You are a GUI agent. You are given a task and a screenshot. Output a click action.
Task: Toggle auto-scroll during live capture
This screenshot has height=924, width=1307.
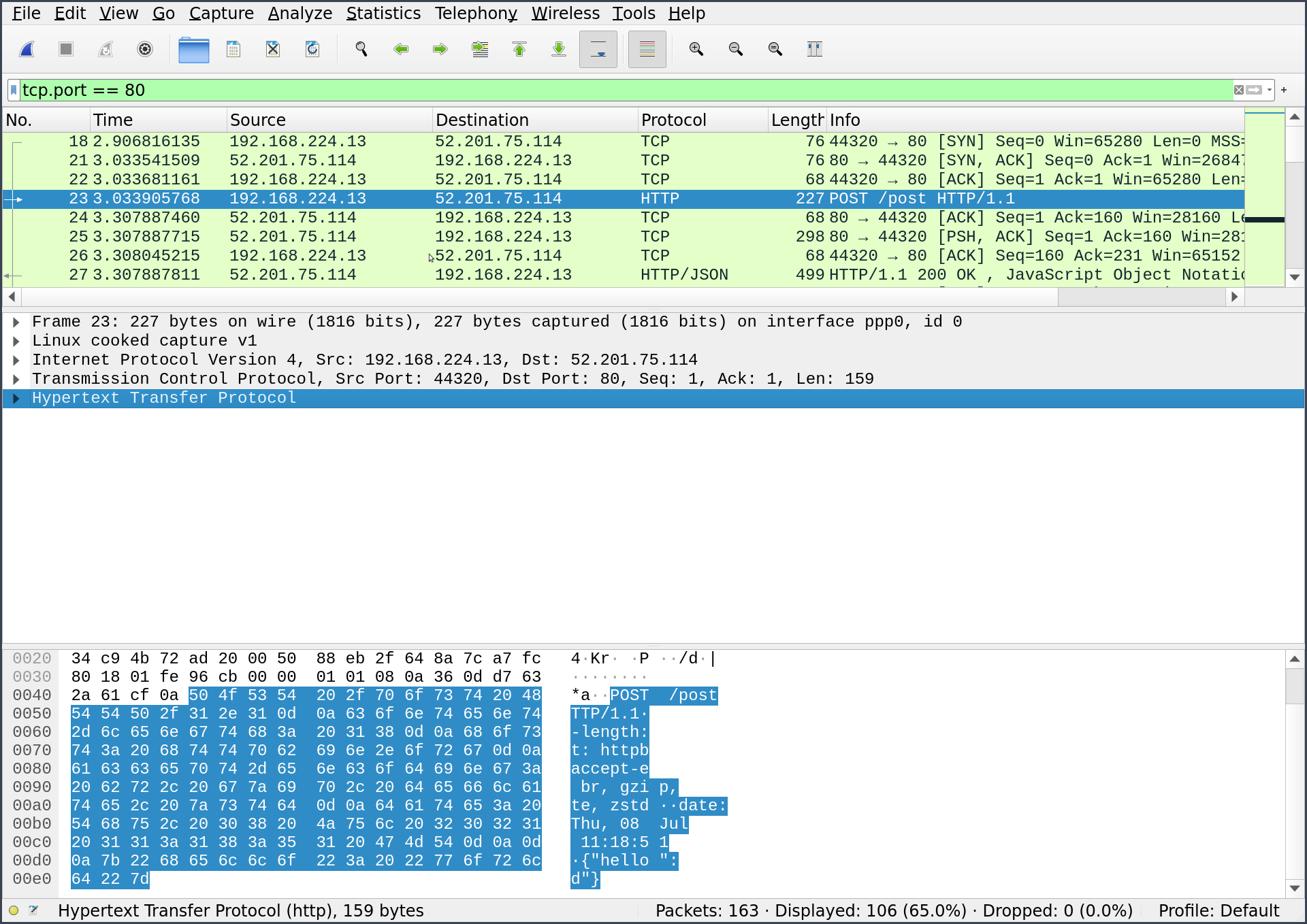click(x=598, y=49)
